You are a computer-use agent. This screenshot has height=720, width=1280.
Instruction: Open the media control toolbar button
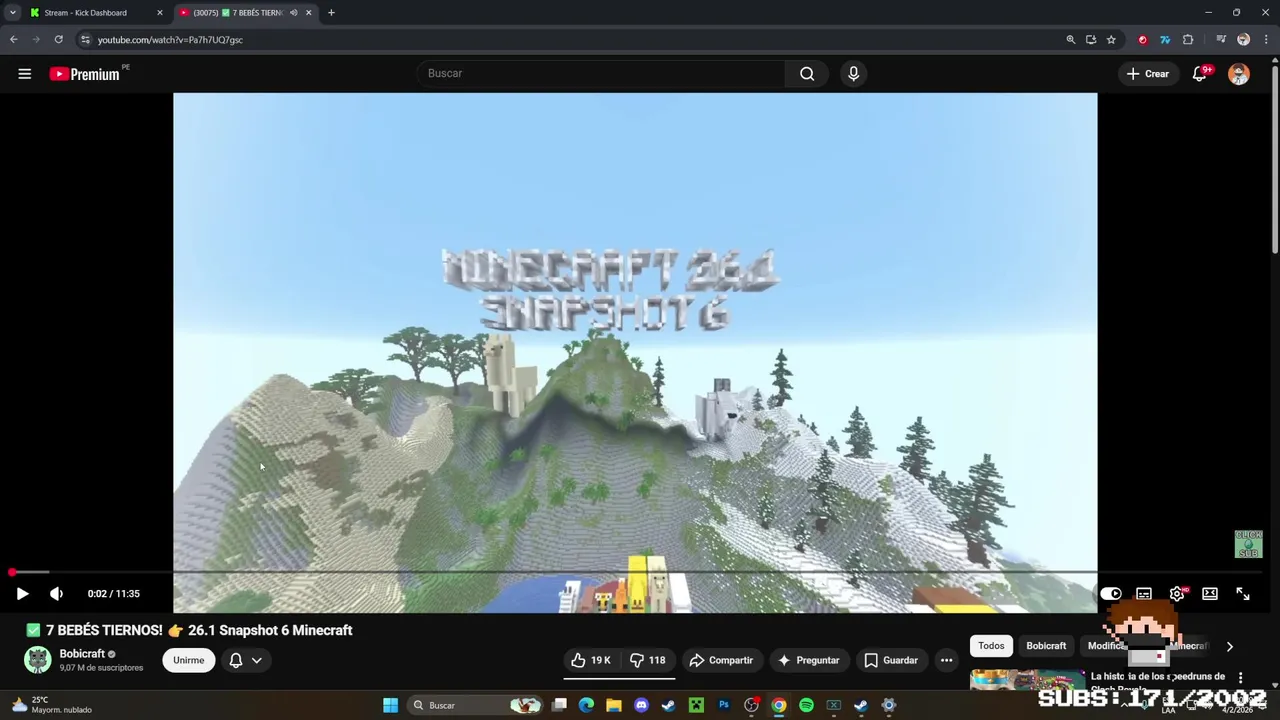point(1221,40)
